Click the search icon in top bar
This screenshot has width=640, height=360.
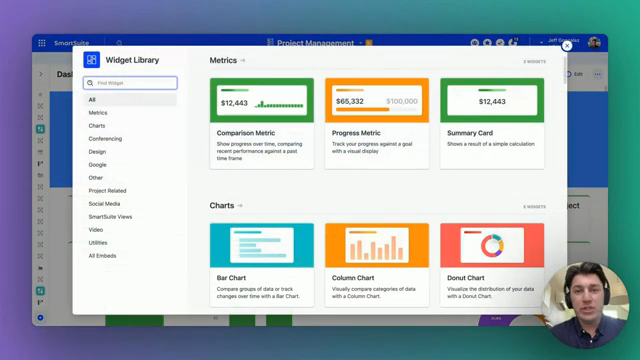coord(119,43)
